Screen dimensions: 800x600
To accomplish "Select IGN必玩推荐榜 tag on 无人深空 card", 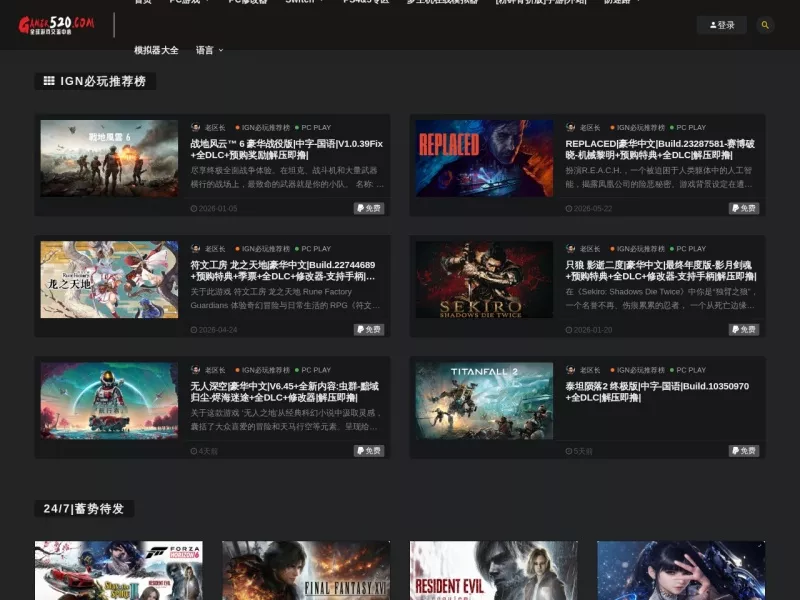I will click(x=262, y=370).
